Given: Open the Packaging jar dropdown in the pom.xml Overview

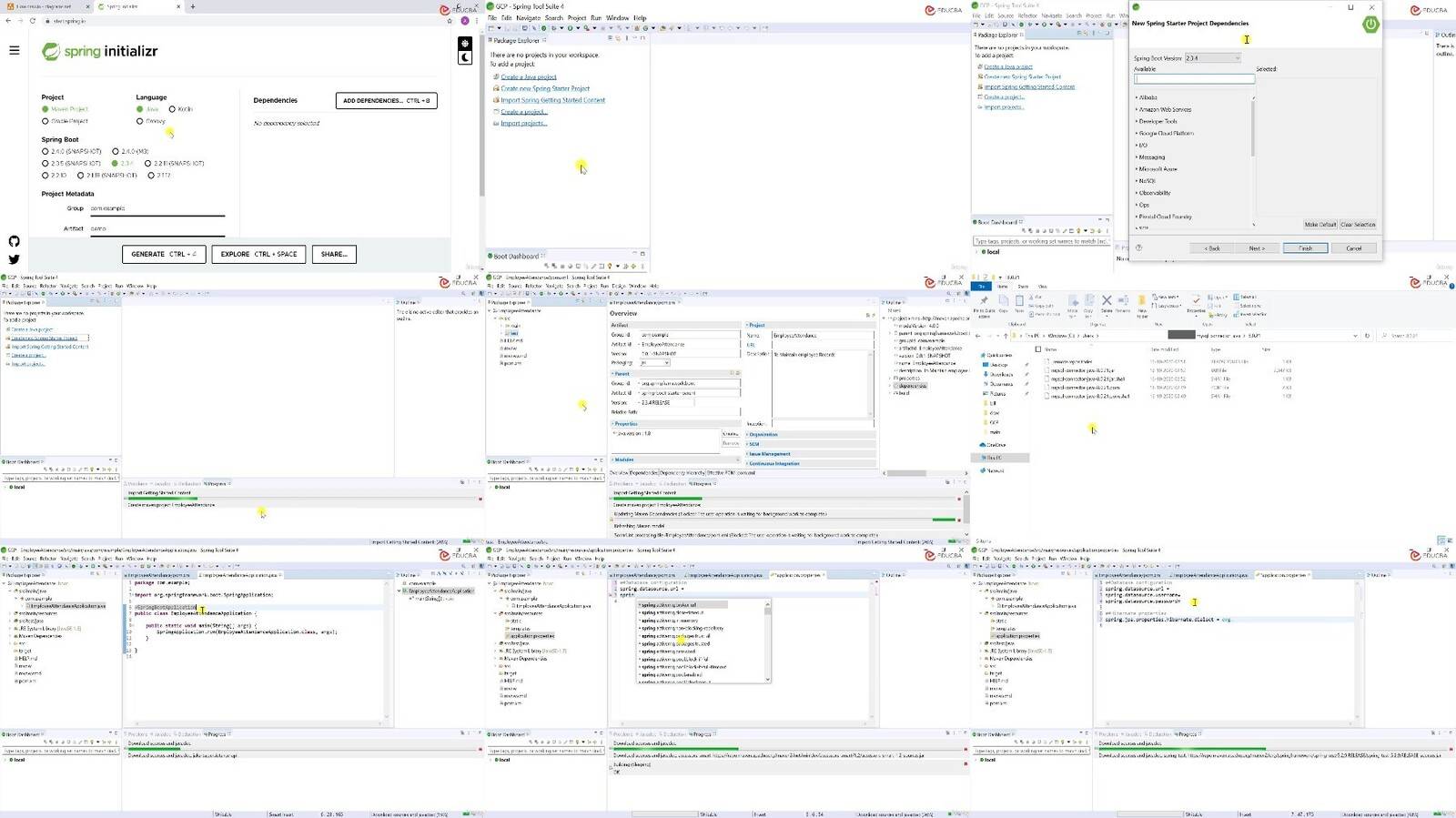Looking at the screenshot, I should (655, 362).
